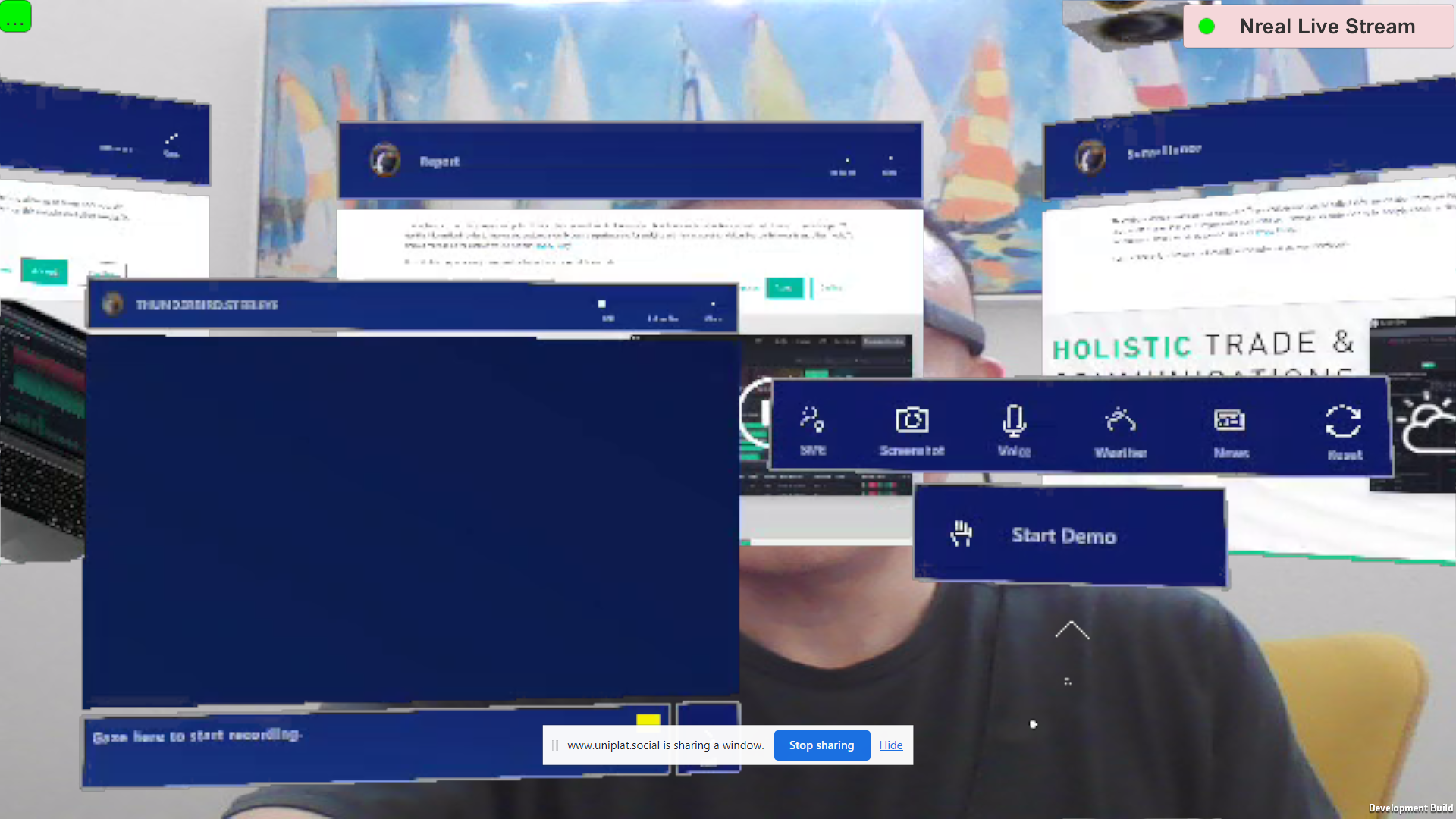Select the SVE icon on the toolbar
Image resolution: width=1456 pixels, height=819 pixels.
pos(811,419)
